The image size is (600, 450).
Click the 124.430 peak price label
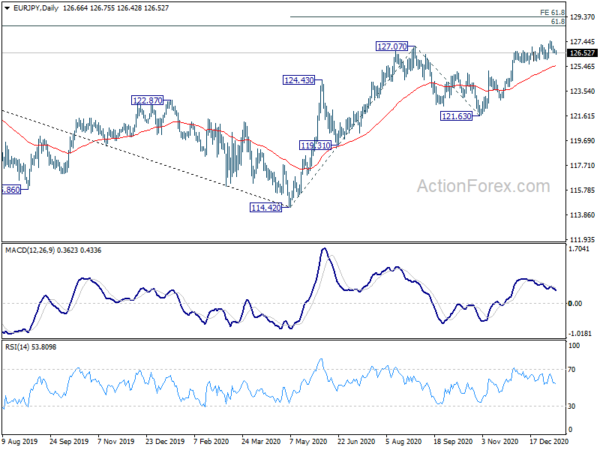[x=299, y=79]
